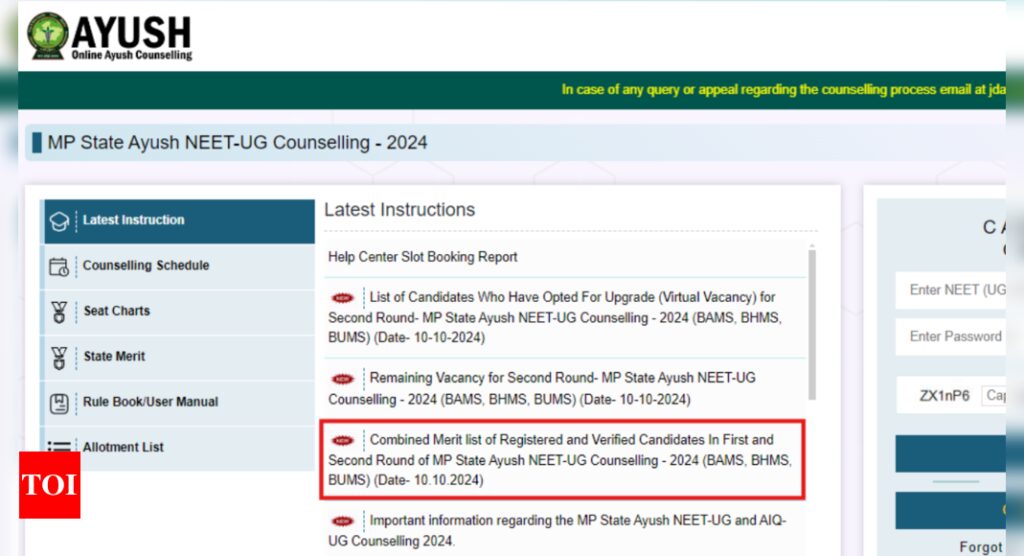
Task: Open the Combined Merit list of Registered Candidates
Action: pos(562,460)
